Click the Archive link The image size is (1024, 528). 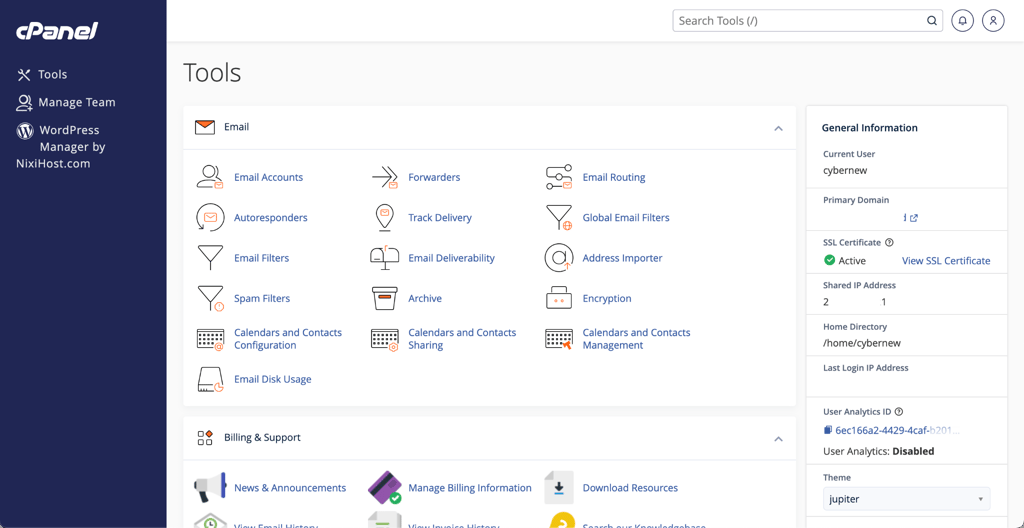click(425, 299)
